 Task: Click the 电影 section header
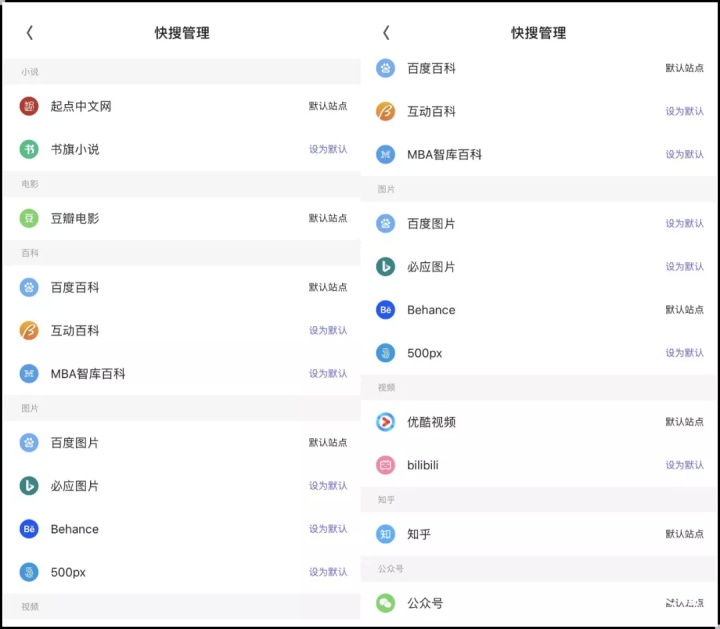click(x=182, y=184)
